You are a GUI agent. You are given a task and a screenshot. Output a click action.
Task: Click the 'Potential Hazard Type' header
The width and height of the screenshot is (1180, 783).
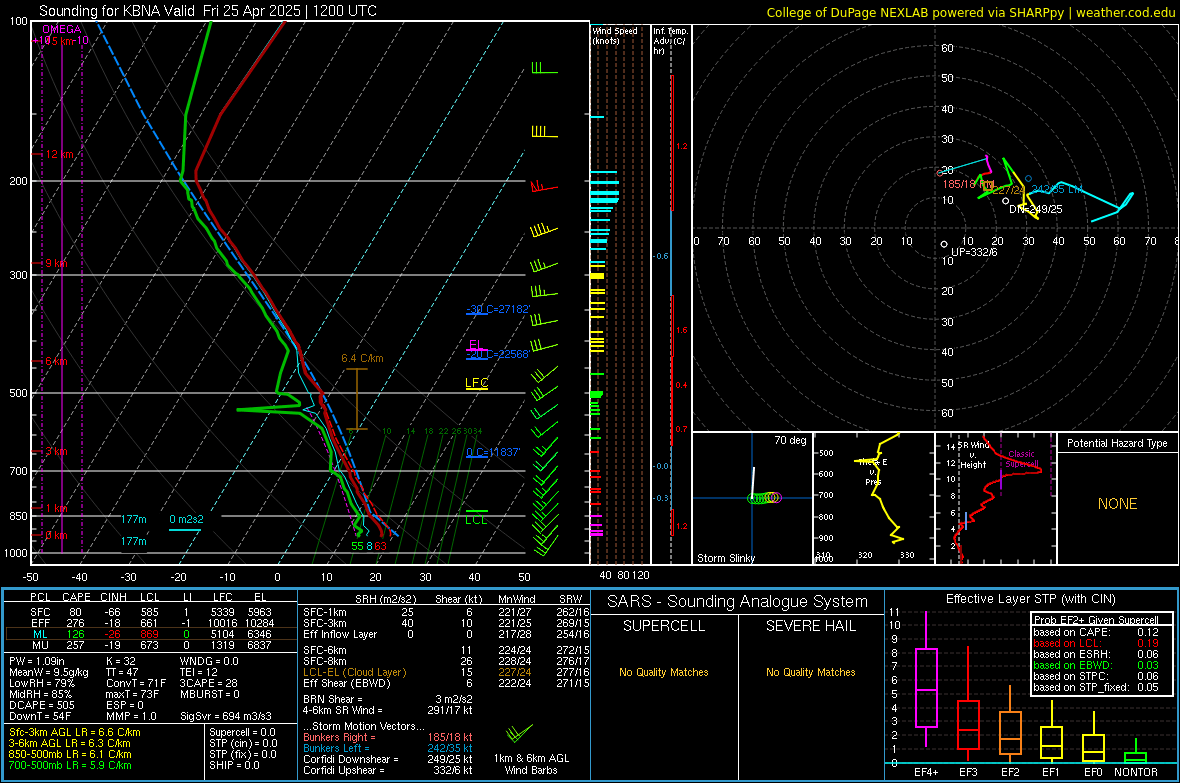[1117, 443]
